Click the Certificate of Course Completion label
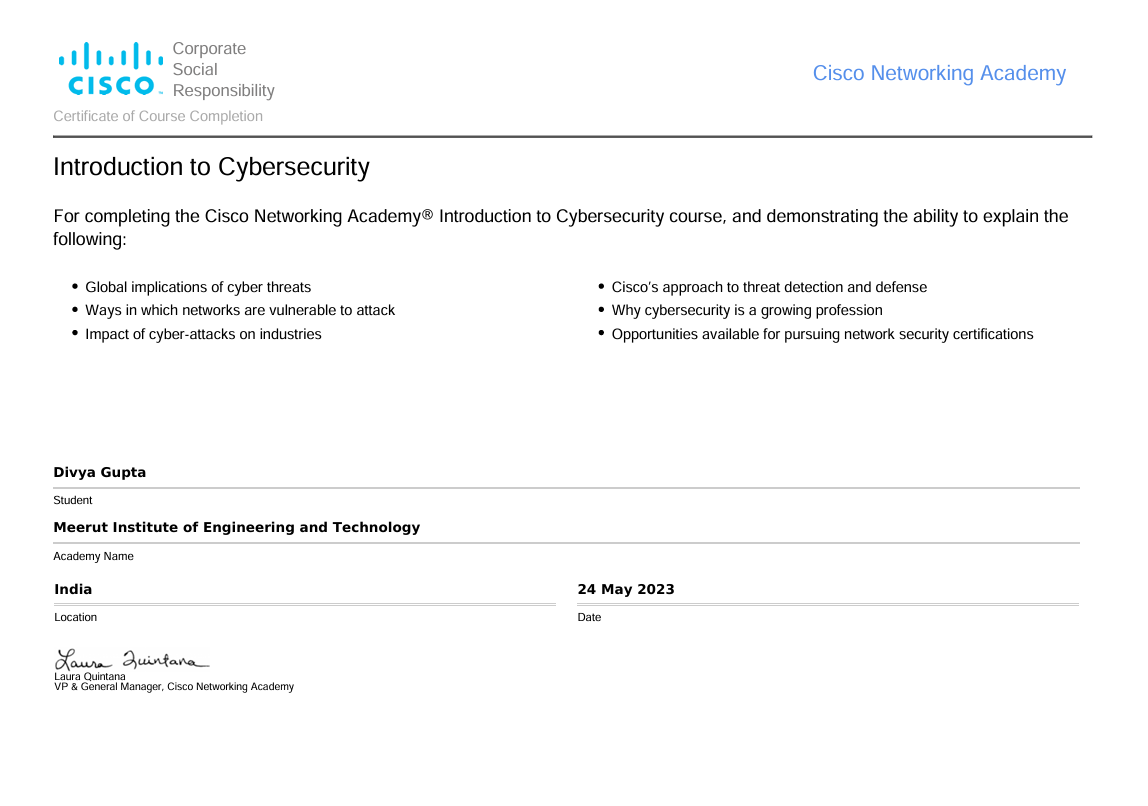The width and height of the screenshot is (1148, 806). coord(158,116)
